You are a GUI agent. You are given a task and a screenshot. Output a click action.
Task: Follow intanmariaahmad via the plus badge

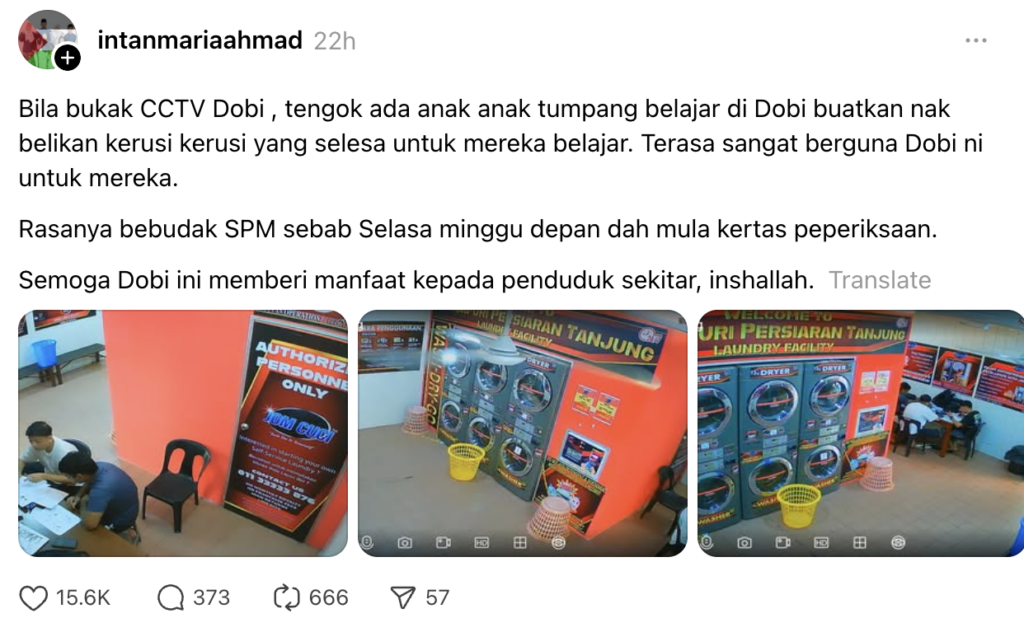(x=67, y=58)
